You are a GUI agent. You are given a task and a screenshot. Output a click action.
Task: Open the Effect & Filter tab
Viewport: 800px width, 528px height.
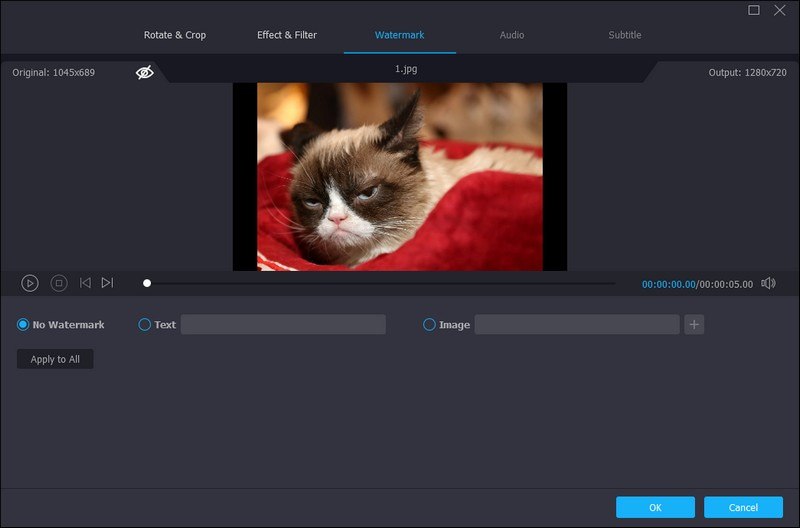[287, 35]
